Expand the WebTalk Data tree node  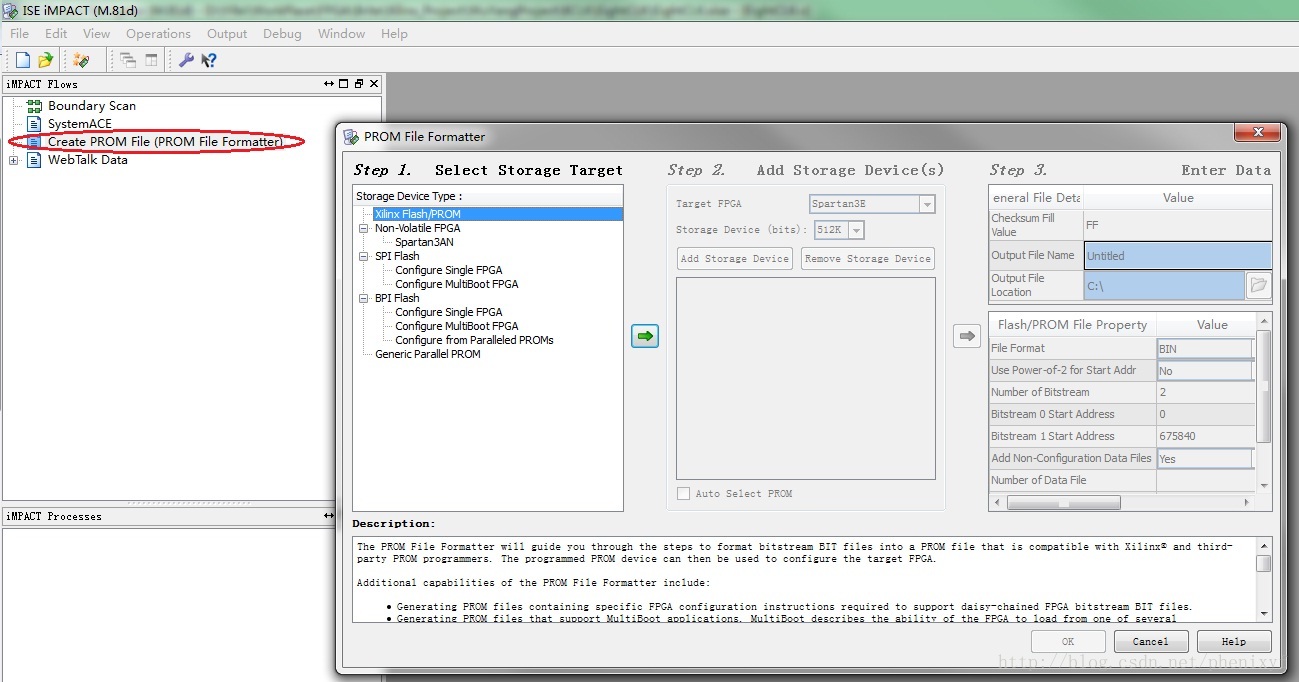13,160
